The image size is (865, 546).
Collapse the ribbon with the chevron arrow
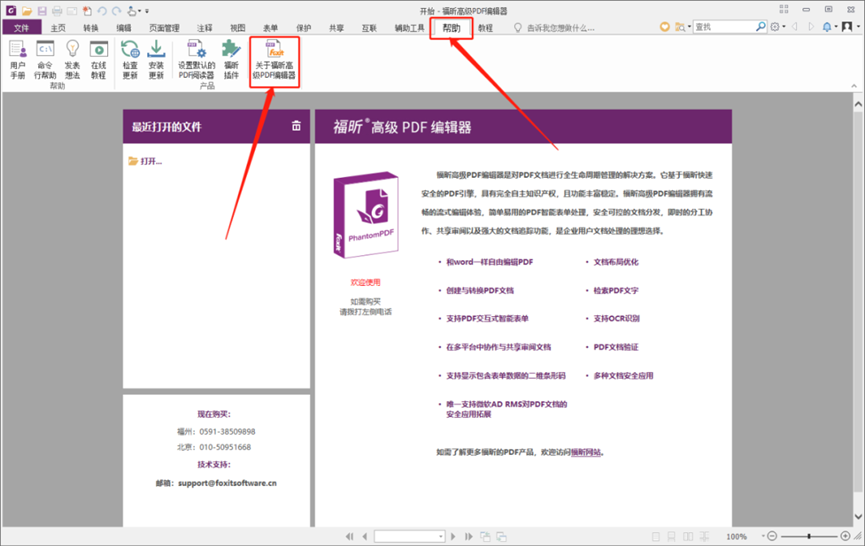tap(854, 86)
